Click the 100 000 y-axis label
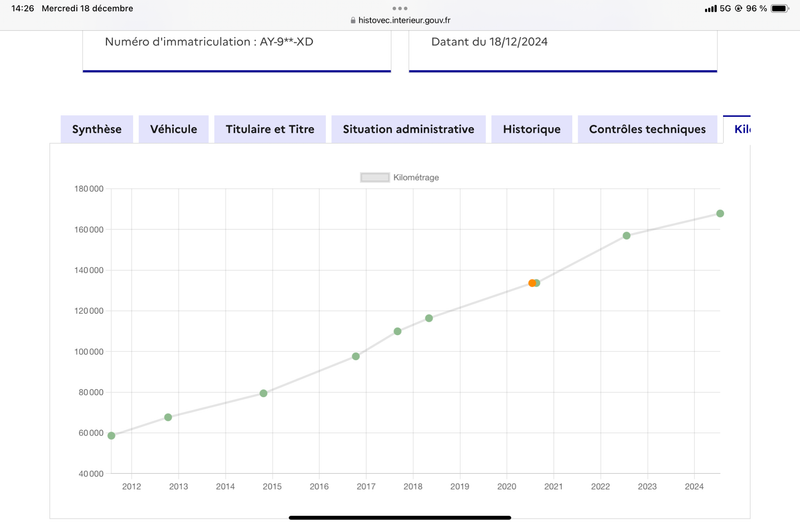 pyautogui.click(x=89, y=352)
